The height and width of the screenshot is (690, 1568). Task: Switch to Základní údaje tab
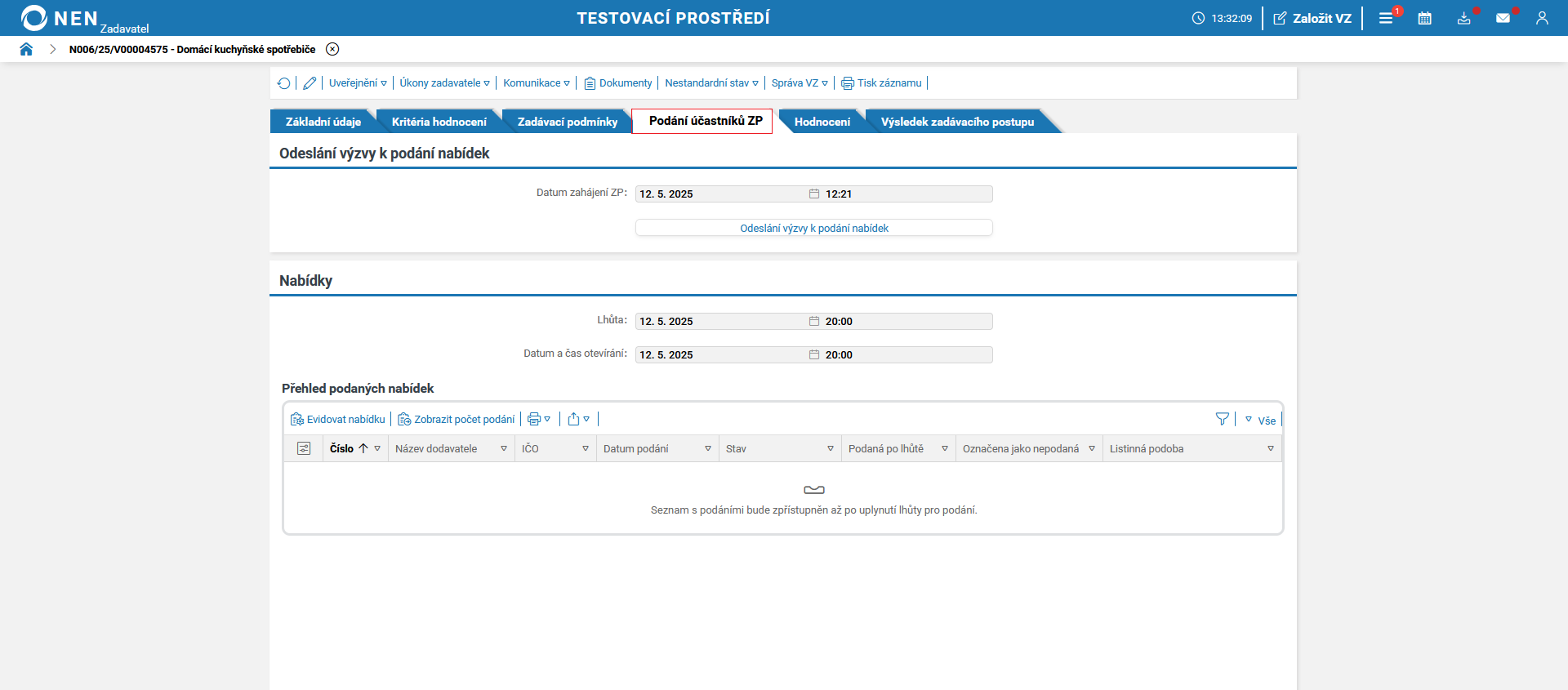pos(323,122)
